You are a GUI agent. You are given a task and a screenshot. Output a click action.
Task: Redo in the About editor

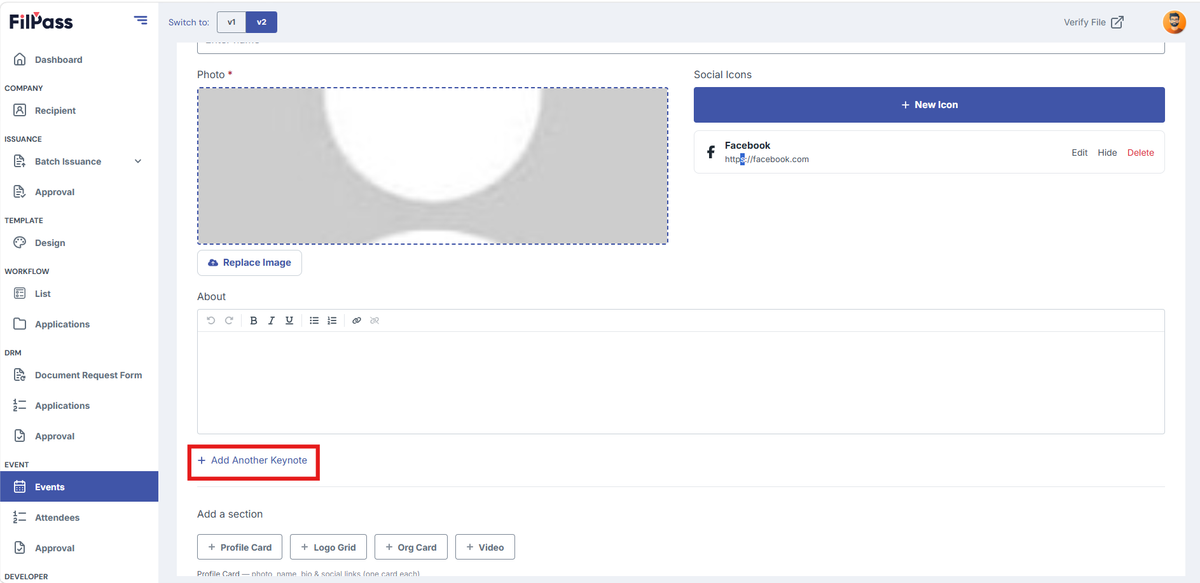(229, 321)
